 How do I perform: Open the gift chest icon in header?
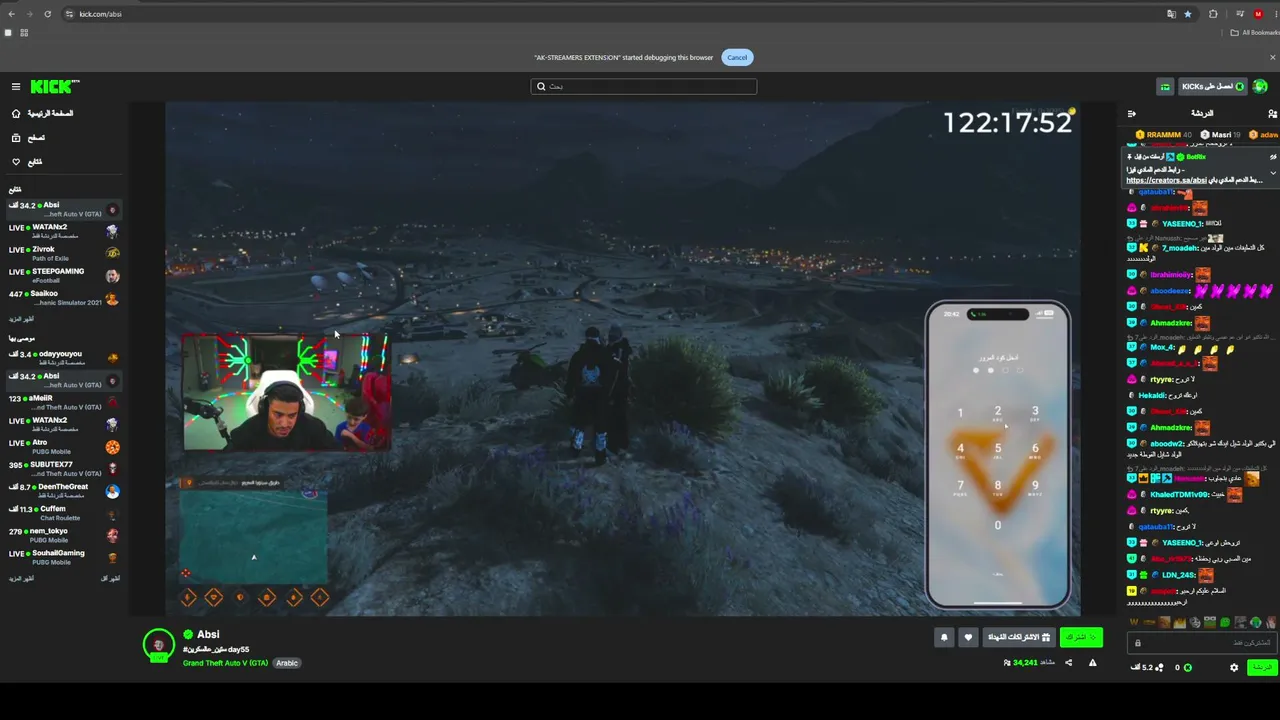pyautogui.click(x=1165, y=87)
